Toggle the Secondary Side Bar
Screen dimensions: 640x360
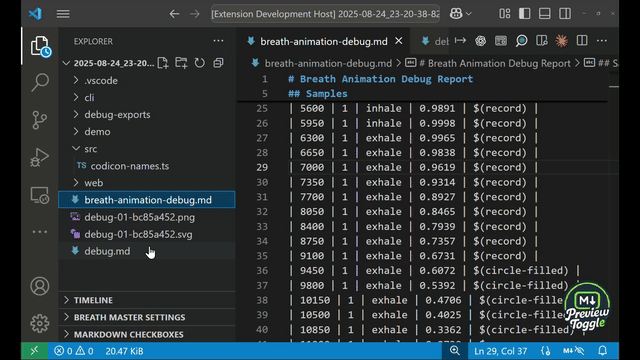click(565, 14)
